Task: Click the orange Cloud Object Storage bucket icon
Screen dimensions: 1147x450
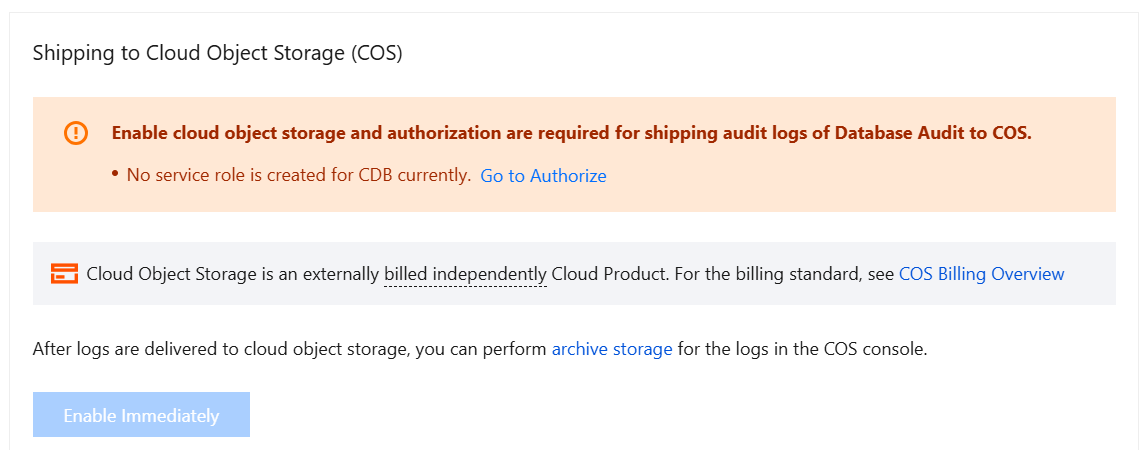Action: 64,273
